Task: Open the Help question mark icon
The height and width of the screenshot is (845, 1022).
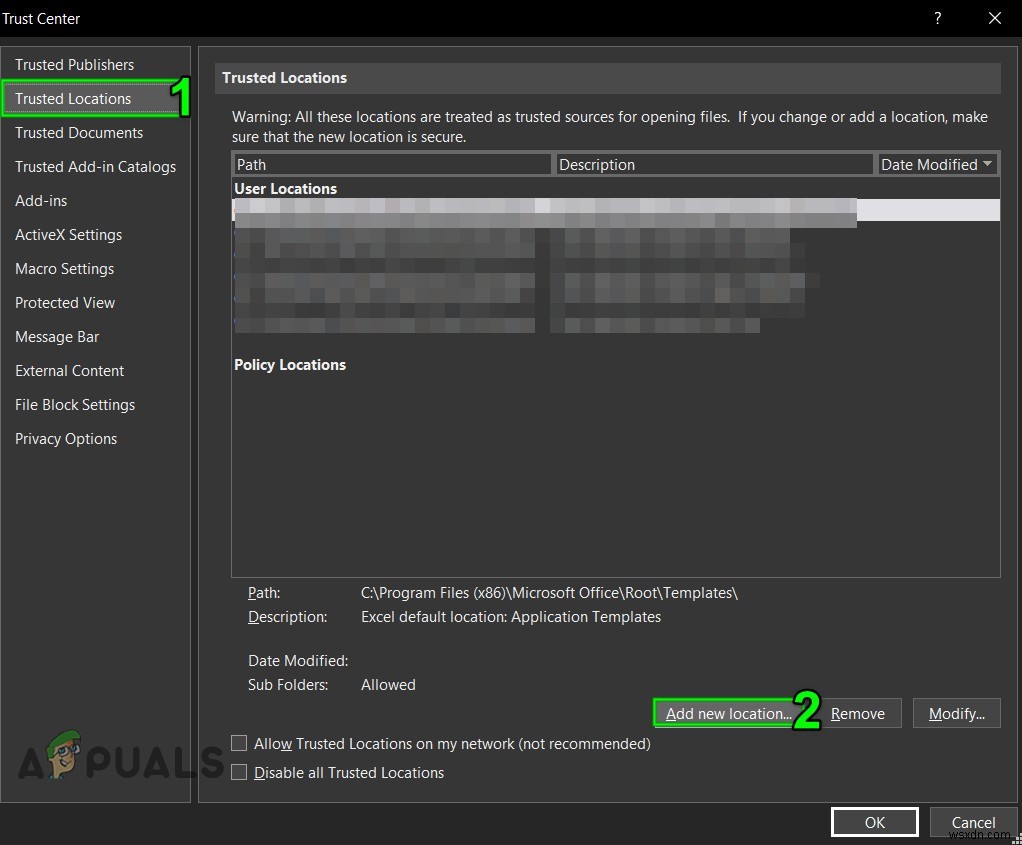Action: coord(937,18)
